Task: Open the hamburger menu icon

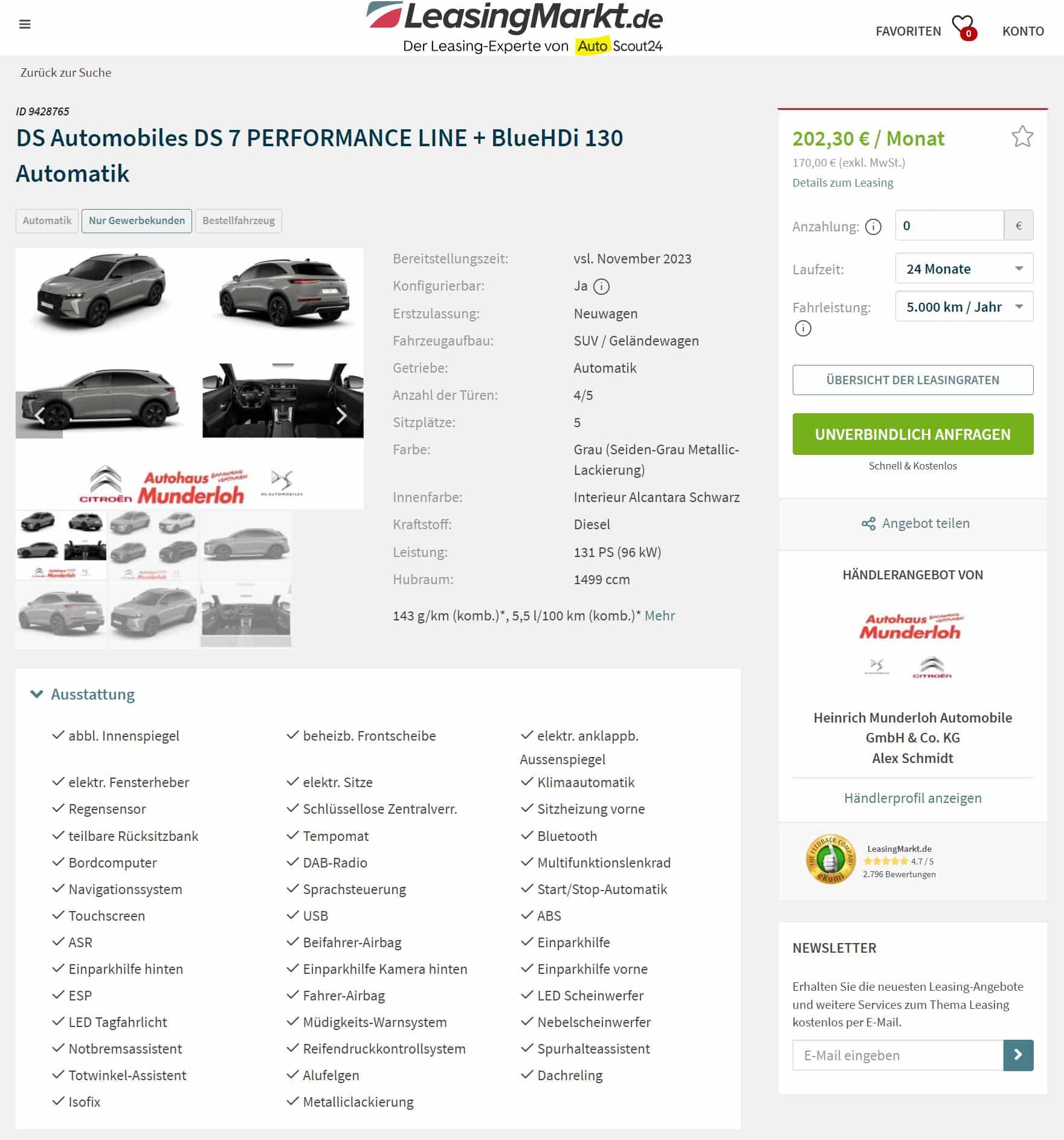Action: coord(25,24)
